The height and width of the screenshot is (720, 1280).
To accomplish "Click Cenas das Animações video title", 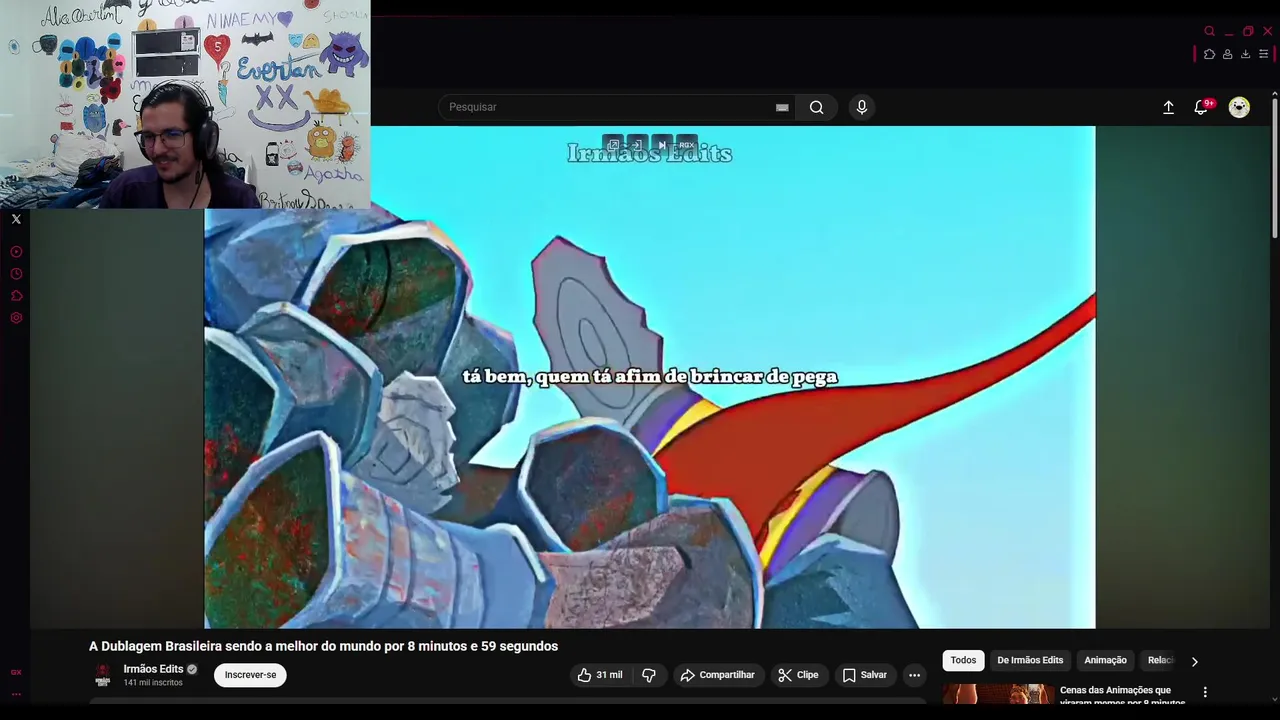I will coord(1122,695).
